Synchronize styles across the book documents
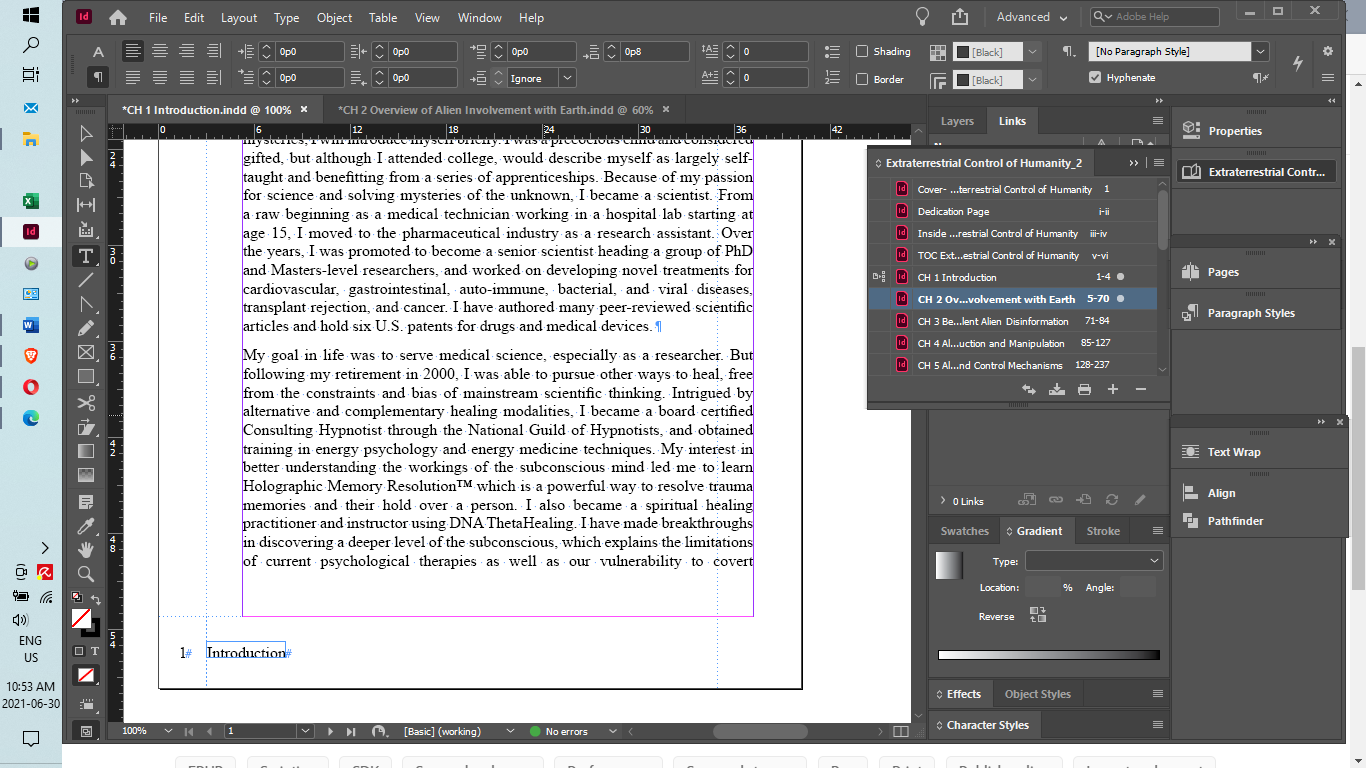 coord(1029,389)
